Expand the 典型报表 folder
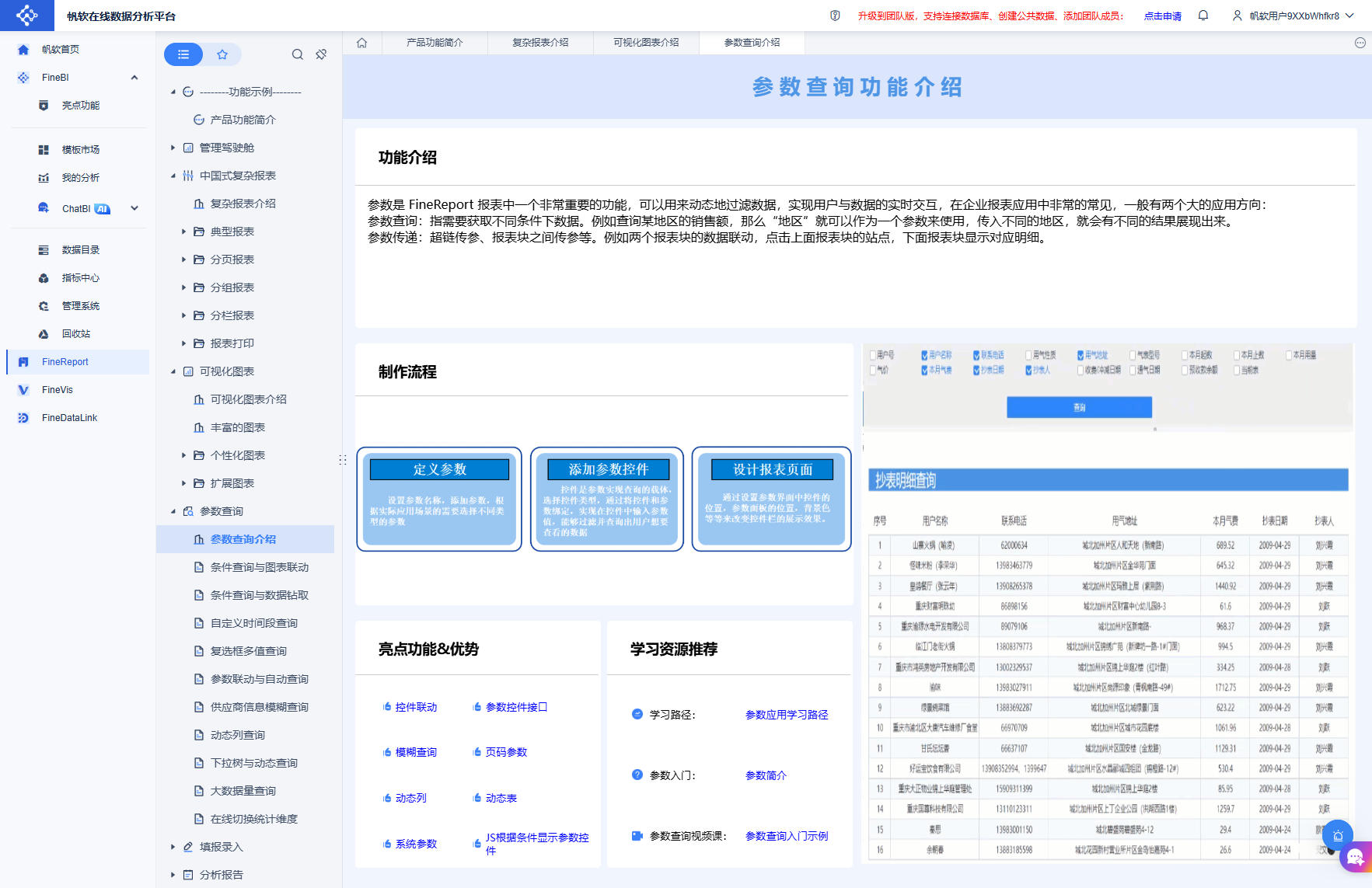This screenshot has width=1372, height=888. (184, 232)
